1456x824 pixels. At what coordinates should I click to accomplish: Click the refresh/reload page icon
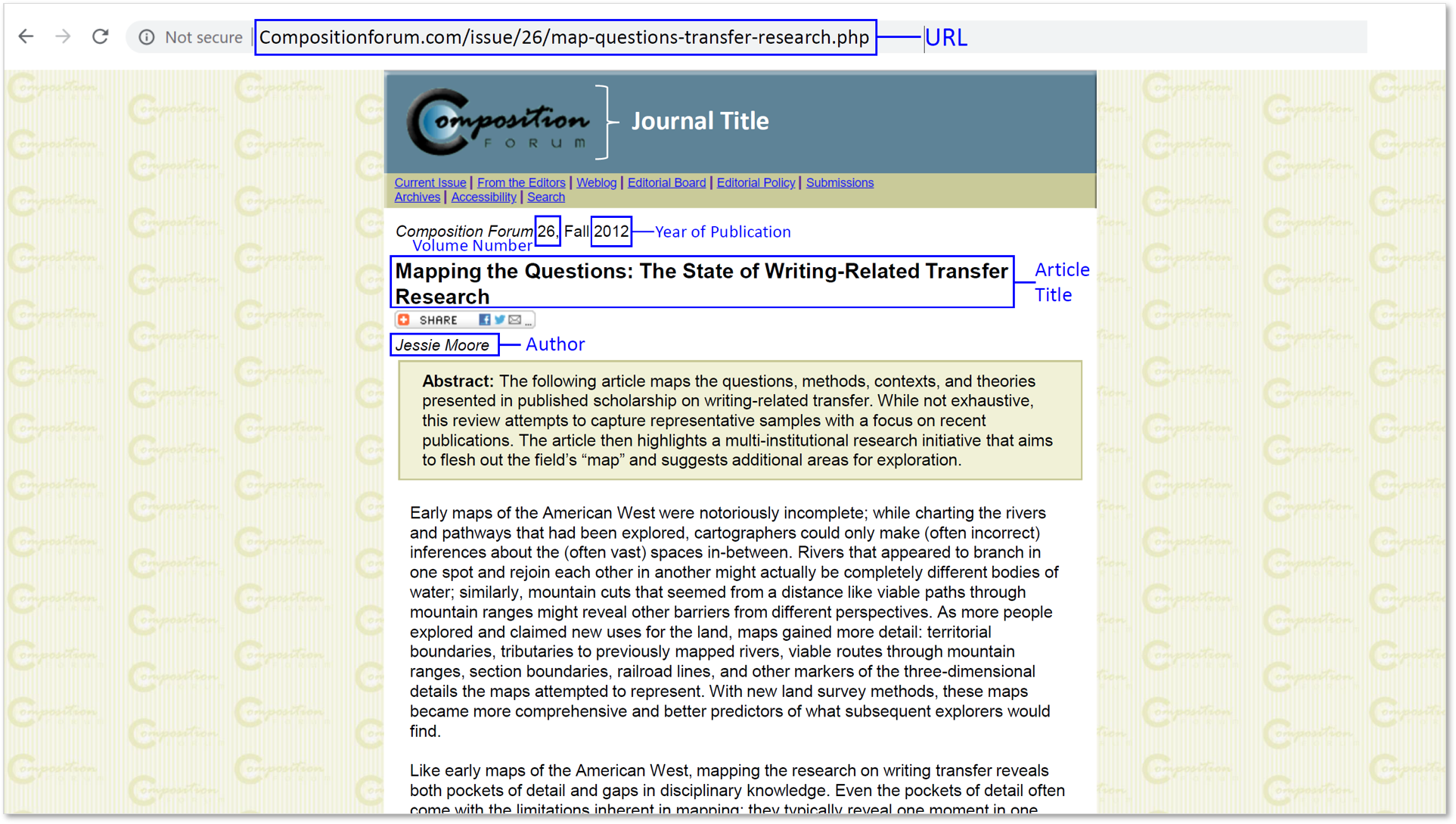click(100, 37)
